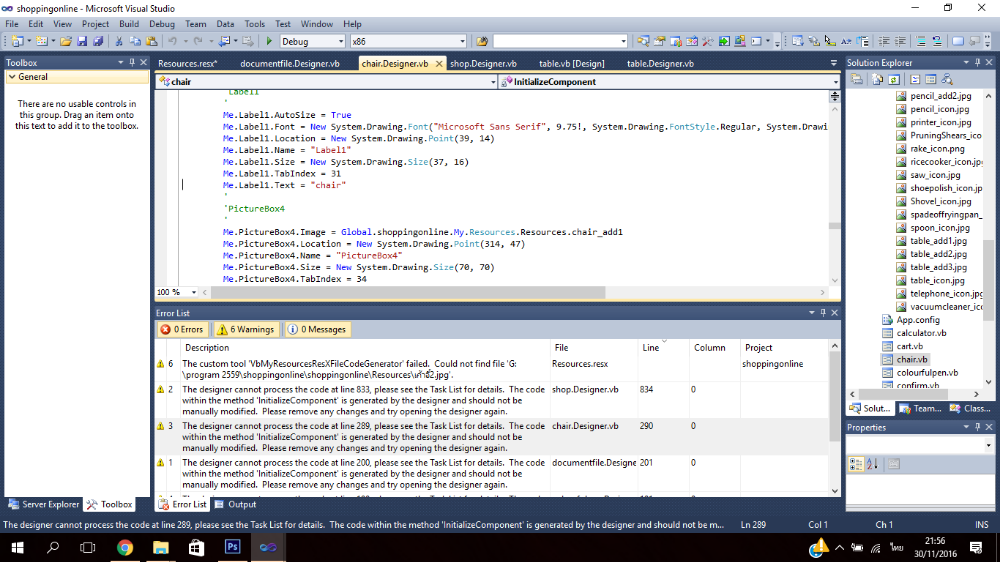Click the Save All toolbar icon
Viewport: 1000px width, 562px height.
pos(98,41)
